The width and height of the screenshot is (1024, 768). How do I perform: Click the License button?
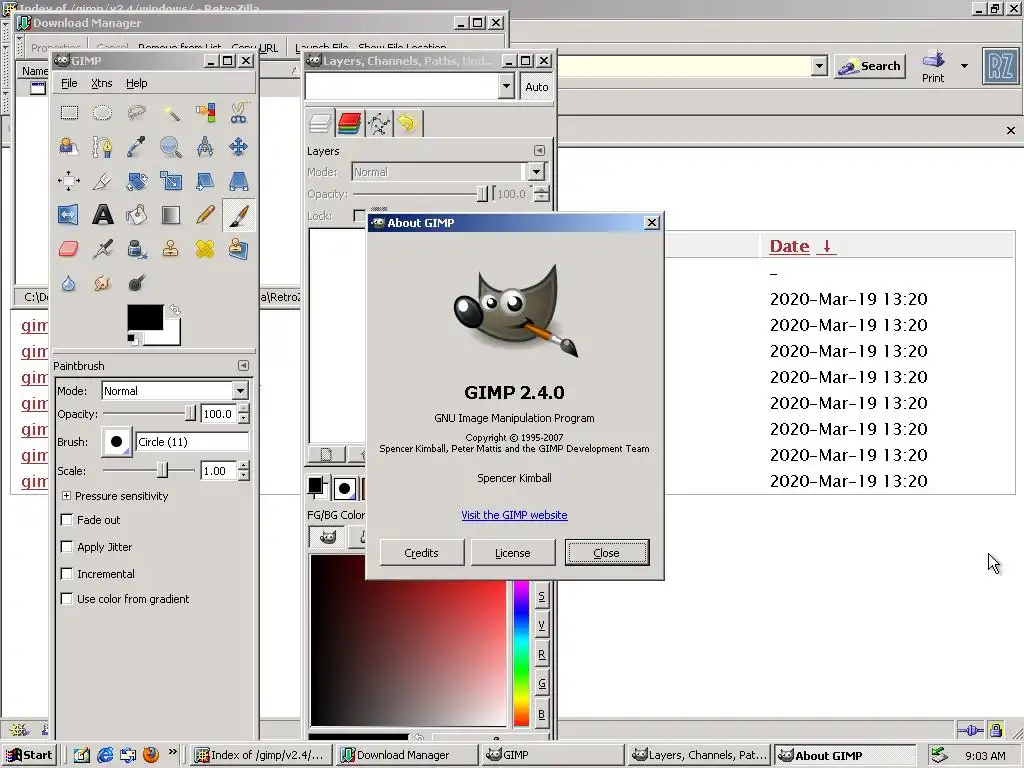click(513, 552)
